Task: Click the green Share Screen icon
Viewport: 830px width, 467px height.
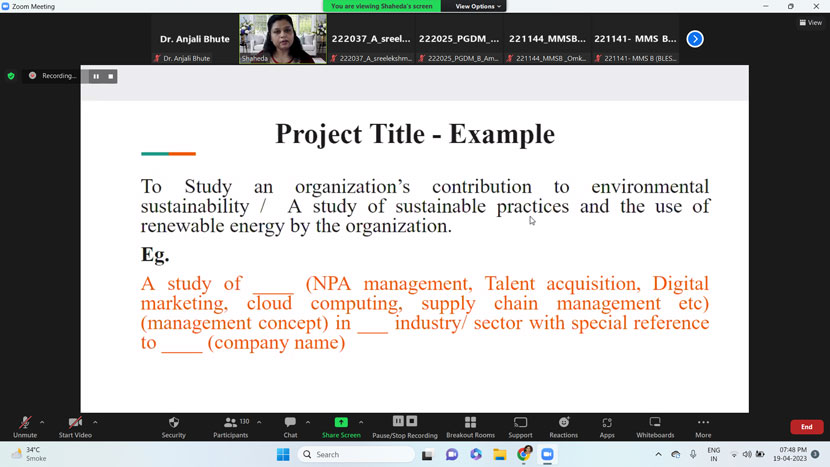Action: point(341,422)
